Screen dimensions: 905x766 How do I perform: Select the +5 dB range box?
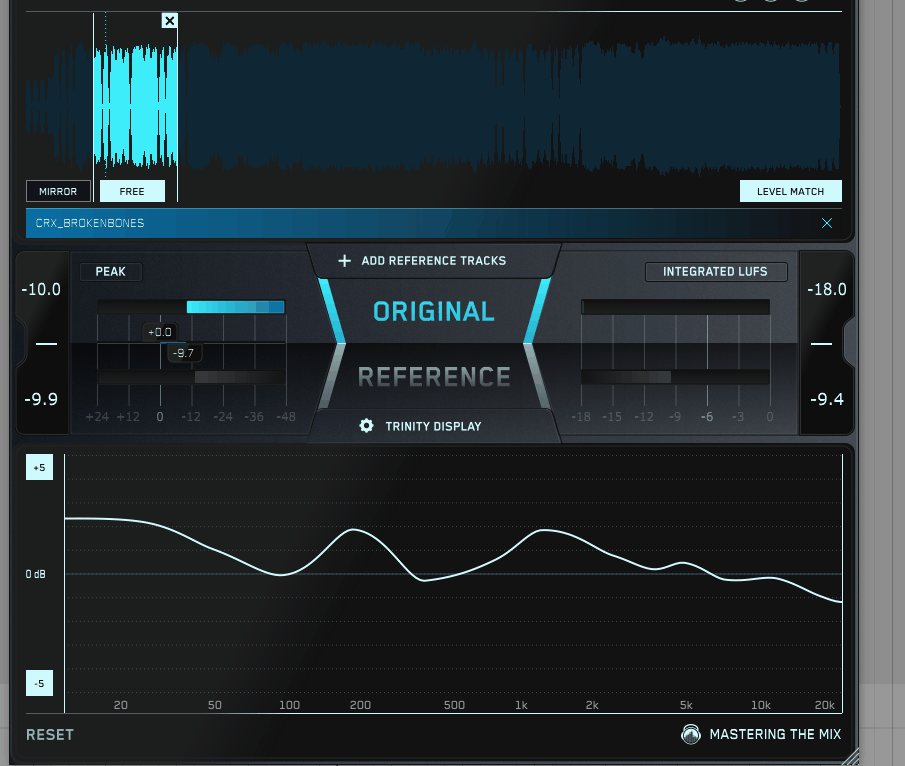pyautogui.click(x=39, y=468)
